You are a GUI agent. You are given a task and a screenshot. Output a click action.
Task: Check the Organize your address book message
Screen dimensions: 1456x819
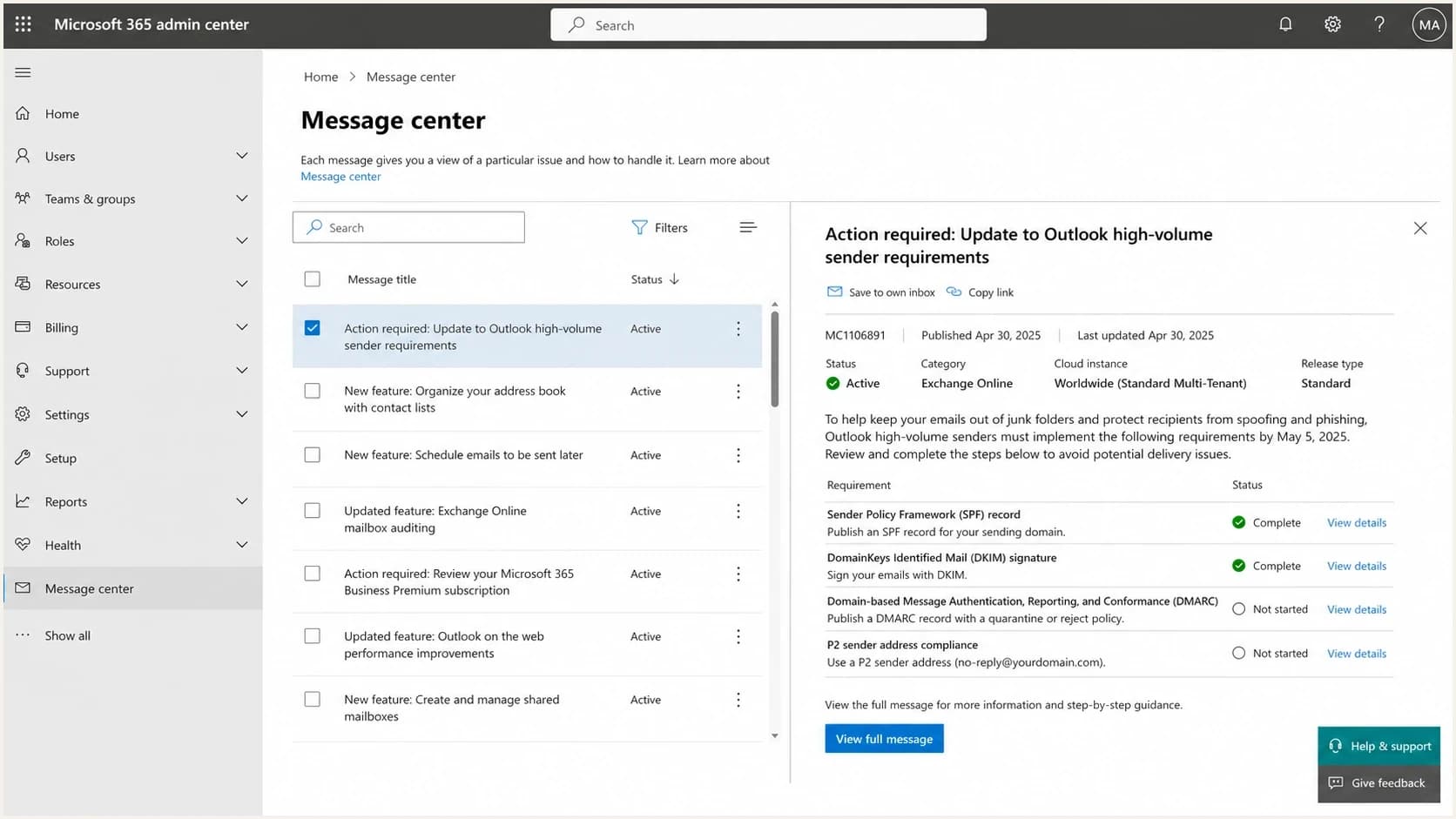click(x=312, y=391)
